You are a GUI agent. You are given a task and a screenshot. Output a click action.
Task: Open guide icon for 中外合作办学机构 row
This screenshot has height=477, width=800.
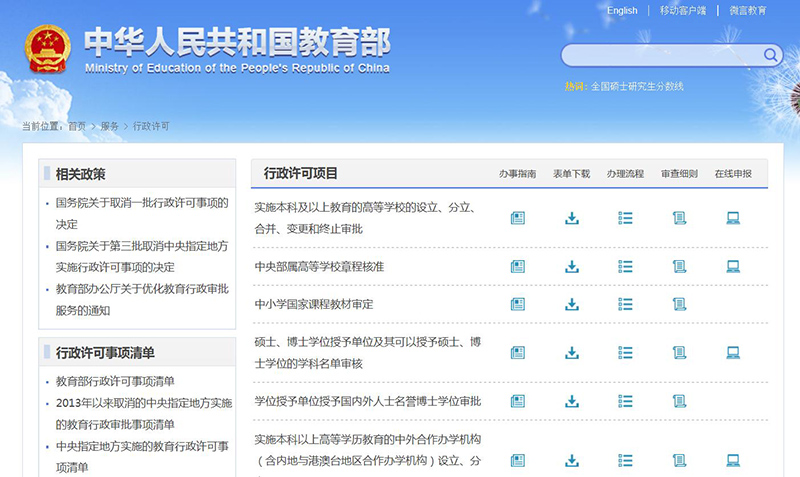click(x=517, y=461)
